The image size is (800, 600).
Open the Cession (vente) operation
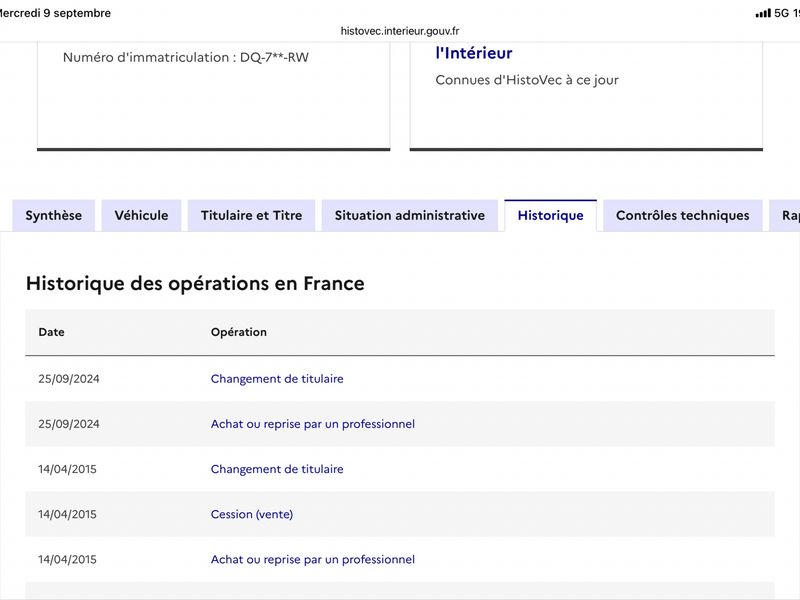pyautogui.click(x=252, y=514)
